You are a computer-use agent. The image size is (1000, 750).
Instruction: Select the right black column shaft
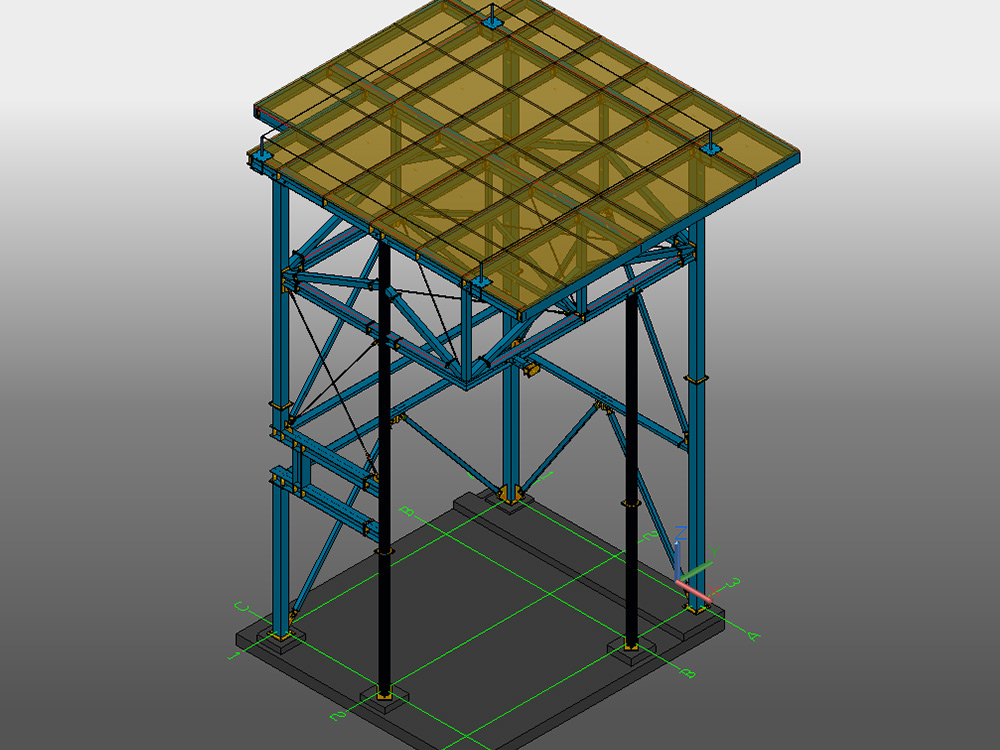click(x=631, y=469)
